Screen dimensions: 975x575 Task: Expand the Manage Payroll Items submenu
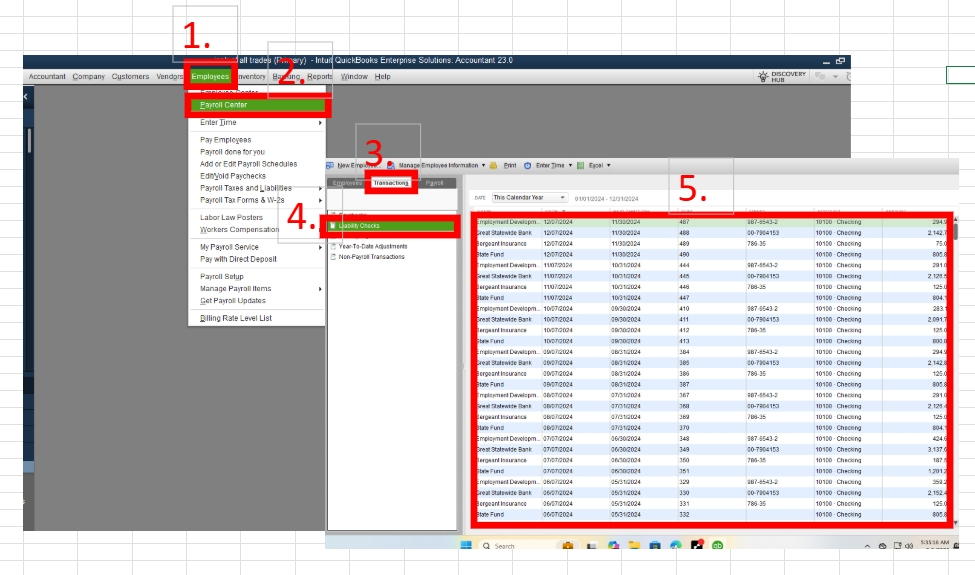point(320,288)
